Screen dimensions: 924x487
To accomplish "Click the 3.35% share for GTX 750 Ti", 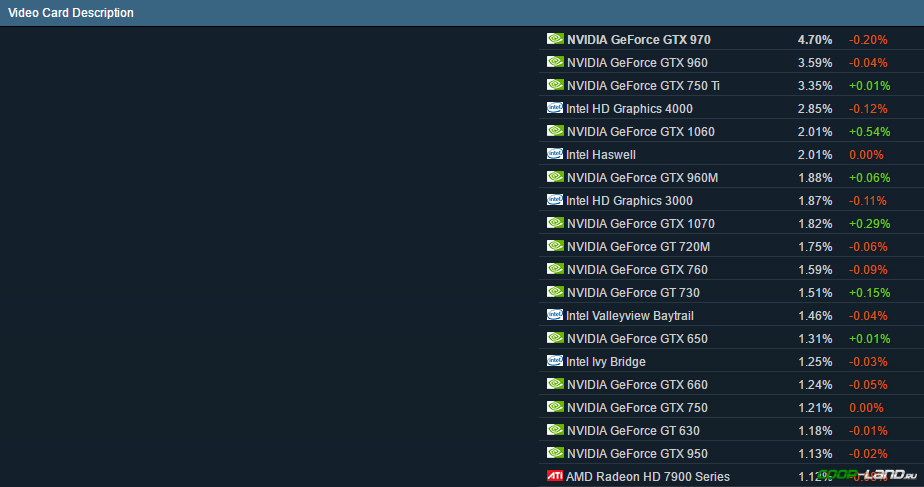I will 815,86.
